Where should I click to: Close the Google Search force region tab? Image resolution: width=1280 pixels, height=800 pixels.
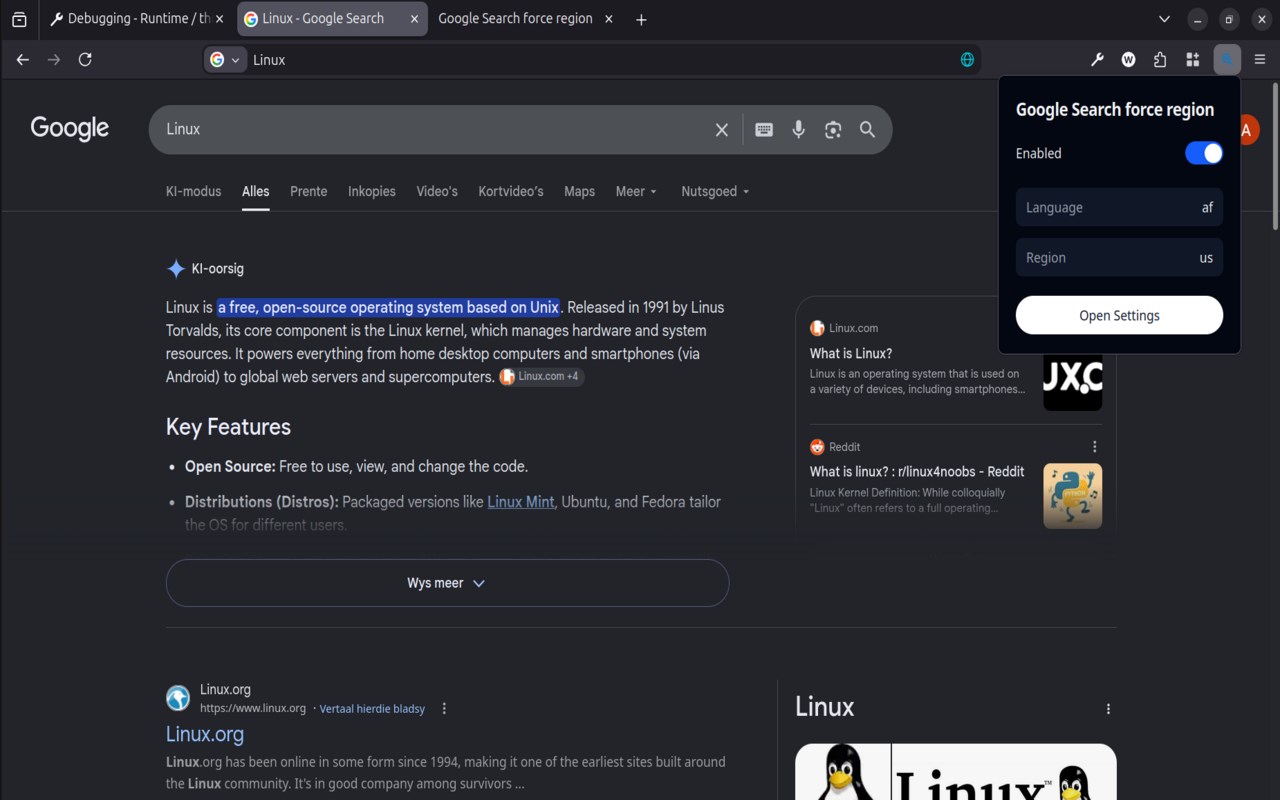coord(607,19)
